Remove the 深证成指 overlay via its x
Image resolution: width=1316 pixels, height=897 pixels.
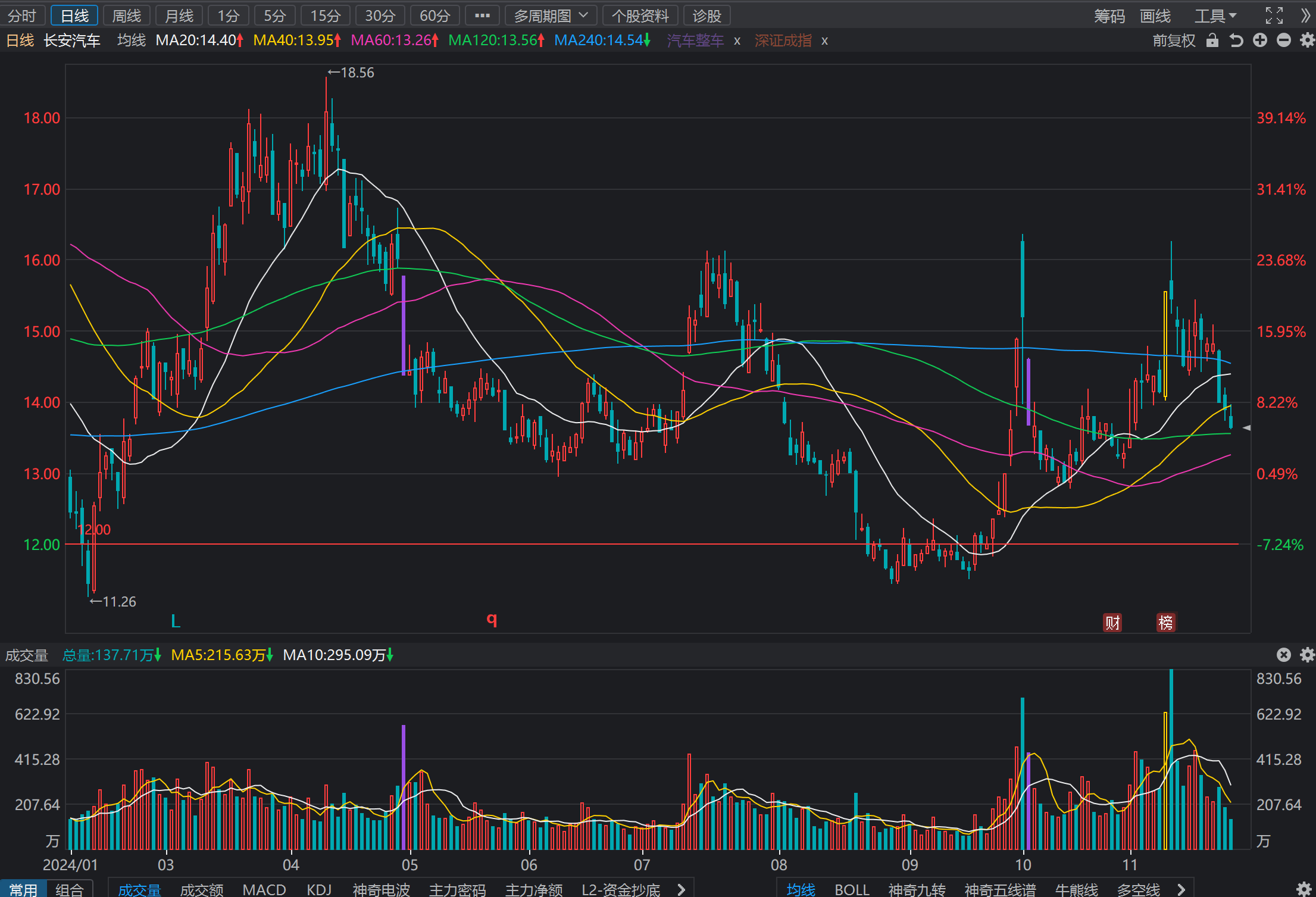click(x=824, y=41)
